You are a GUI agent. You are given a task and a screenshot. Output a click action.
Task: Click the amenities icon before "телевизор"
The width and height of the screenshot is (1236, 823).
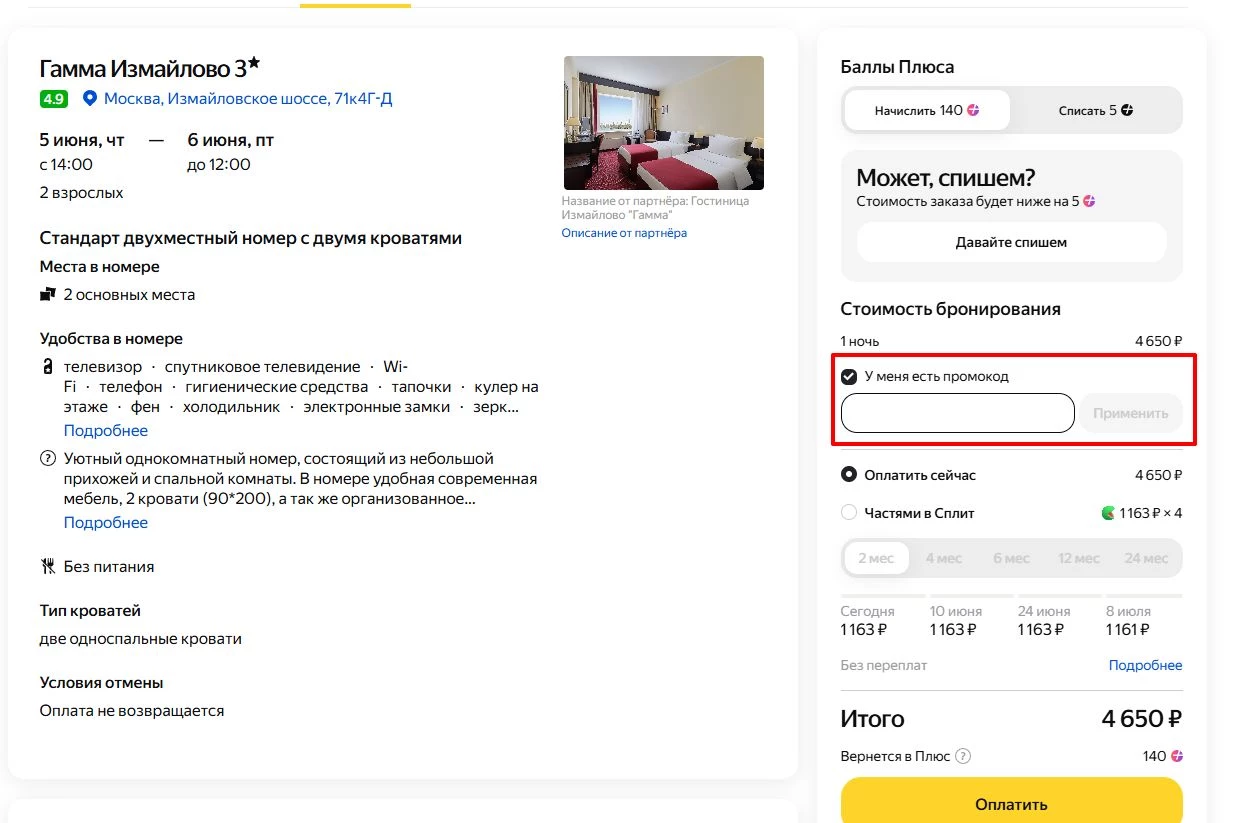click(47, 366)
